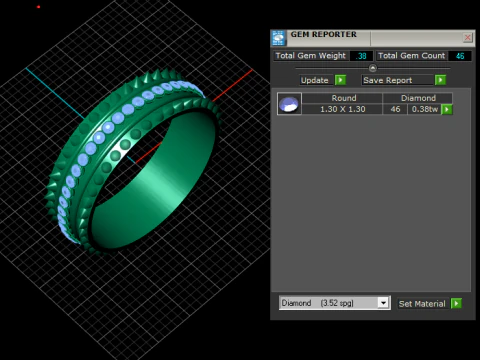Viewport: 480px width, 360px height.
Task: Click the Gem Reporter panel logo icon
Action: [278, 38]
